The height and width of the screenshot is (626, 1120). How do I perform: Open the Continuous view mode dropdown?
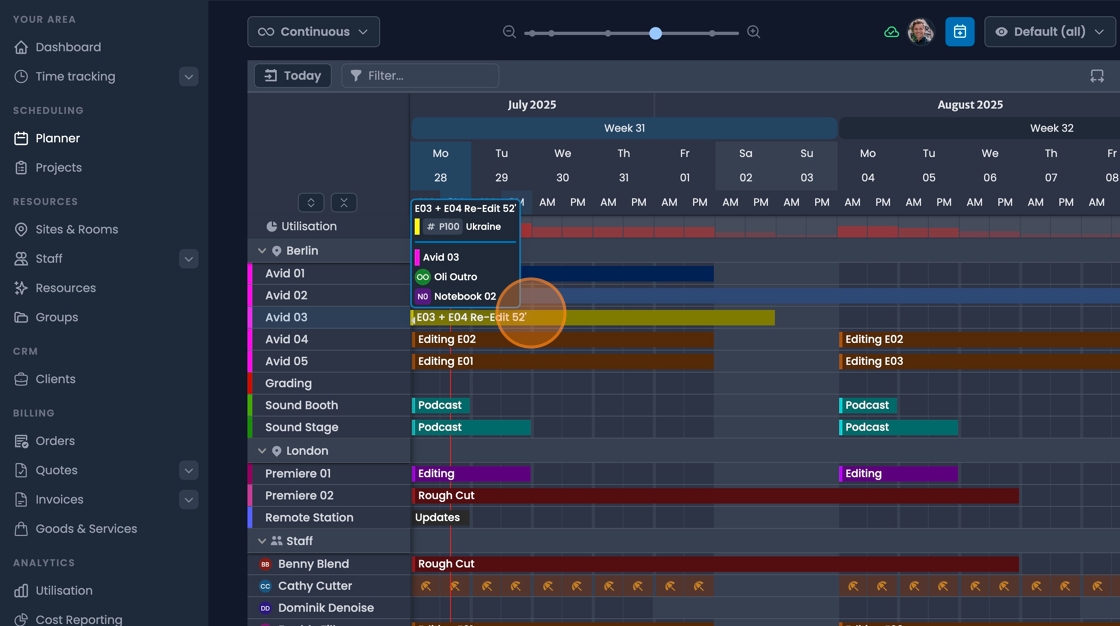pyautogui.click(x=313, y=31)
